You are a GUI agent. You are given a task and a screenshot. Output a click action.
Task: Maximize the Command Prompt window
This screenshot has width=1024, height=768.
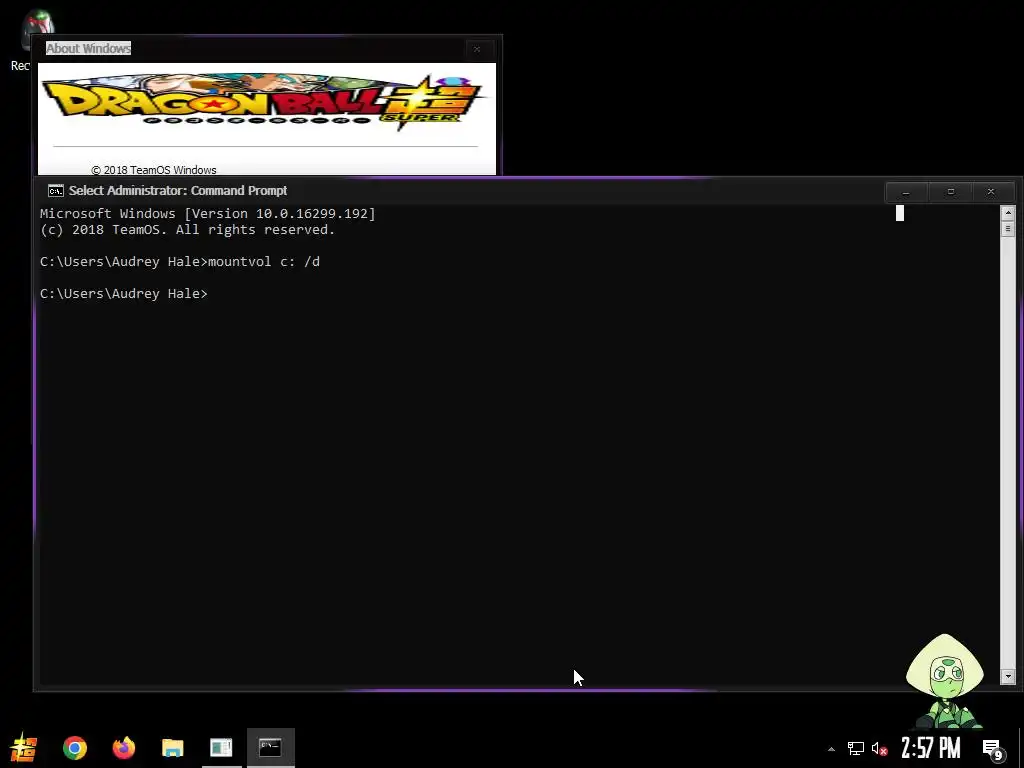tap(951, 192)
